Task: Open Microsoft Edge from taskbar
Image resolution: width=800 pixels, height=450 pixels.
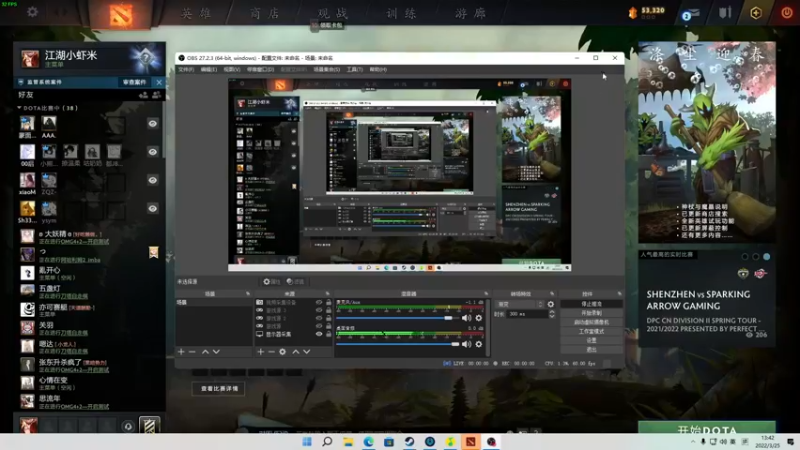Action: 368,442
